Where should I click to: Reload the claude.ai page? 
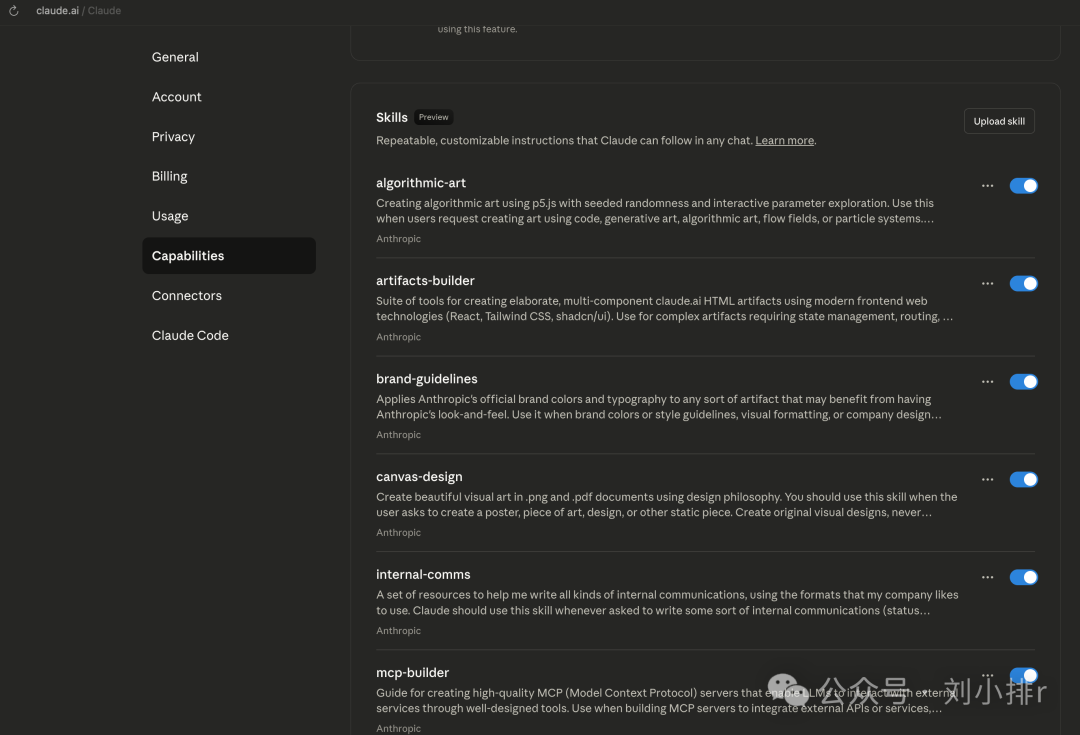[14, 11]
